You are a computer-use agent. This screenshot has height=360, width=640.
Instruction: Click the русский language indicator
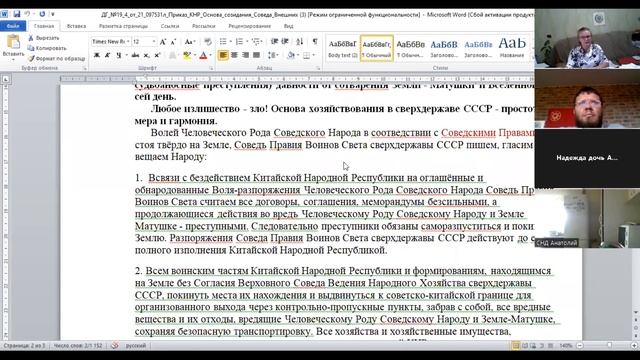pyautogui.click(x=136, y=346)
